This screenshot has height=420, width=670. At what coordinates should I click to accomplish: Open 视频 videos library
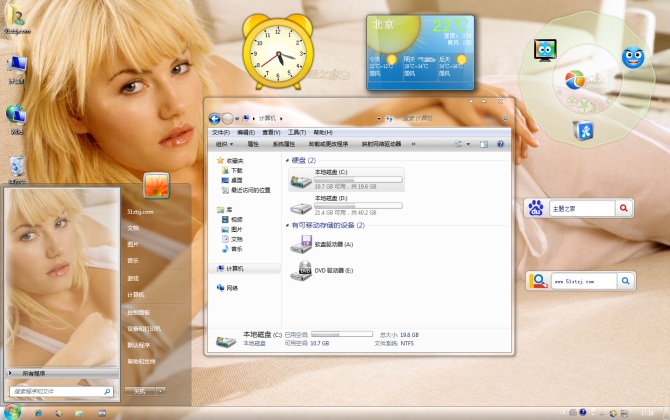pyautogui.click(x=232, y=220)
